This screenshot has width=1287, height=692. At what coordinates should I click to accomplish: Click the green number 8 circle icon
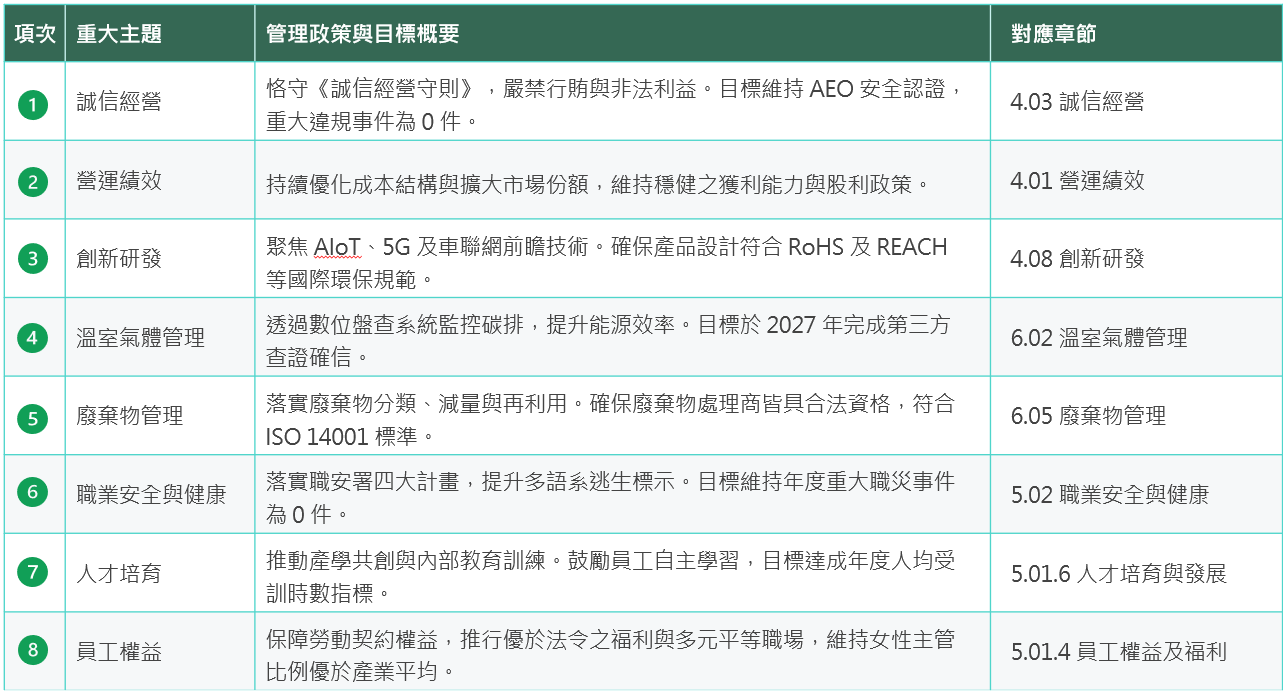click(33, 652)
